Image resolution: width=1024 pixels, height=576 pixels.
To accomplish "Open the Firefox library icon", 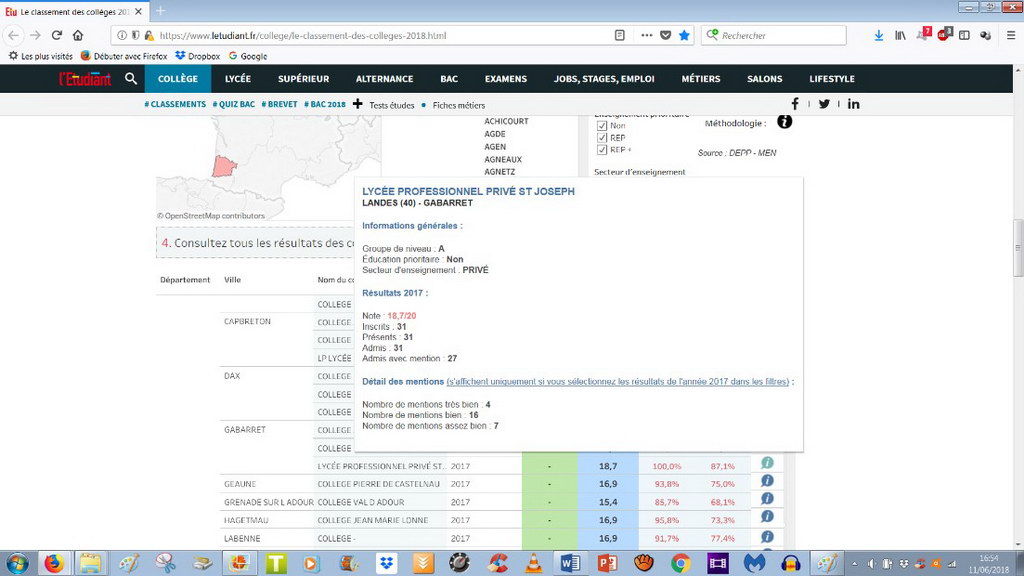I will [900, 35].
